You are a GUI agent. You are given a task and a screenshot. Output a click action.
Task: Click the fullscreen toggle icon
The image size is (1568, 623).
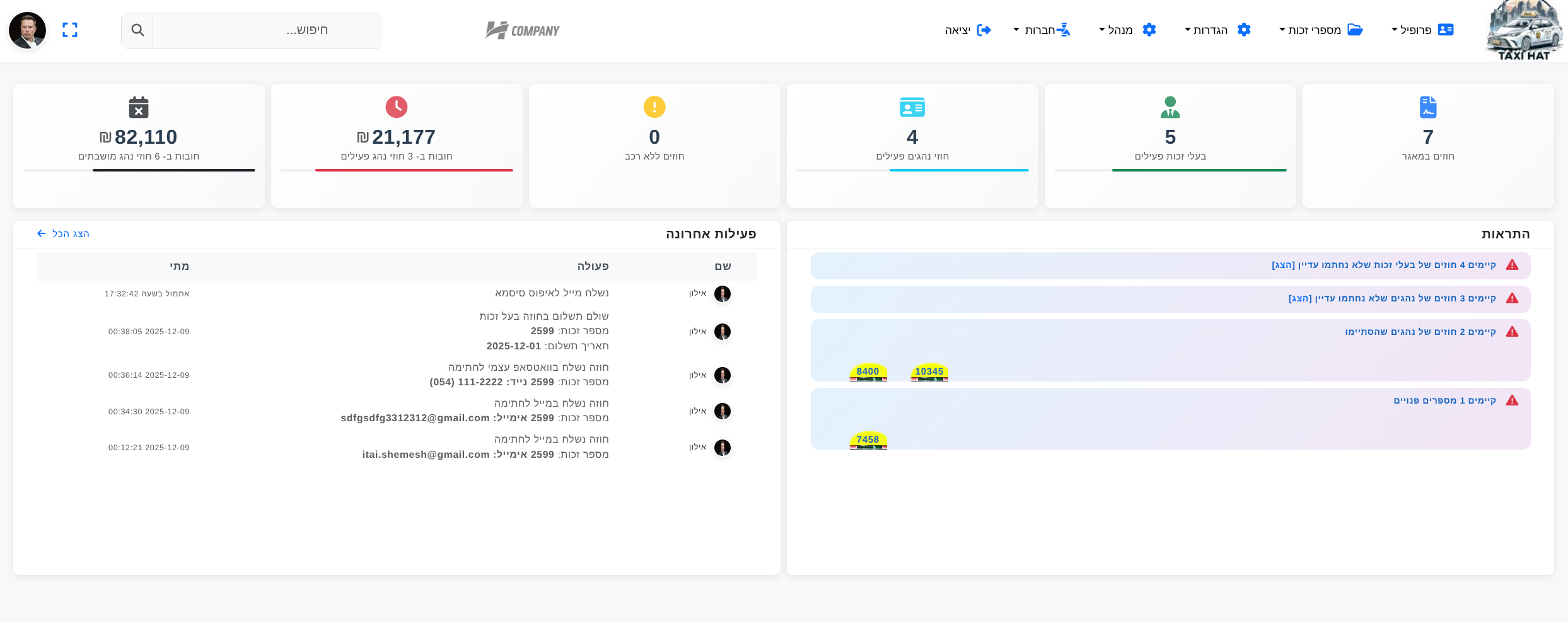tap(70, 30)
